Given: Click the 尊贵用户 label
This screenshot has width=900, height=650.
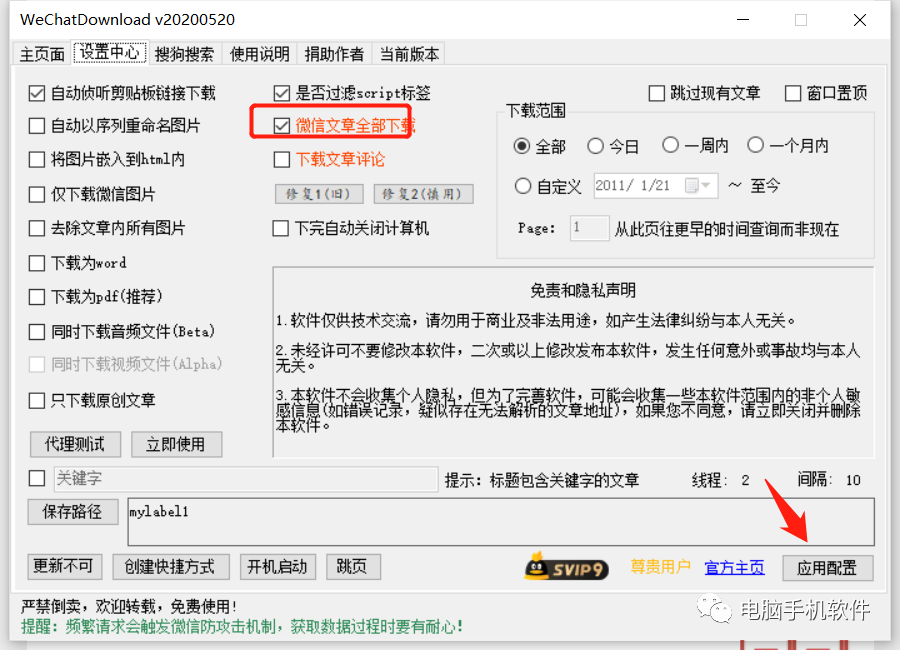Looking at the screenshot, I should pos(660,566).
